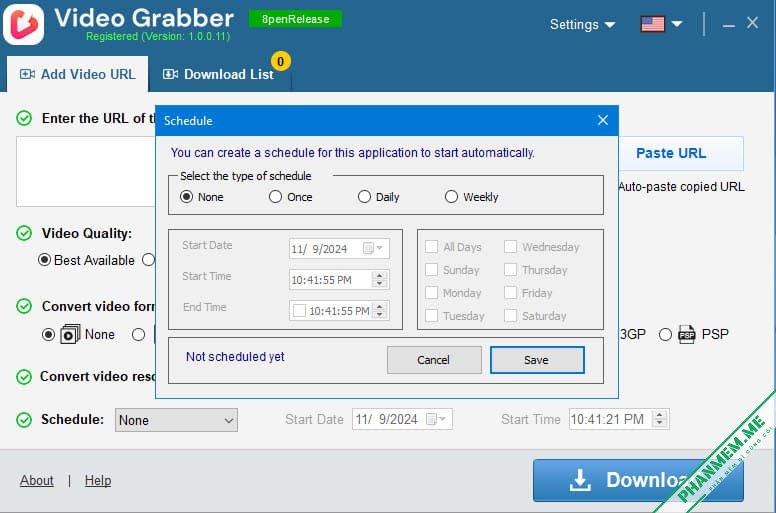
Task: Close the Schedule dialog
Action: [602, 120]
